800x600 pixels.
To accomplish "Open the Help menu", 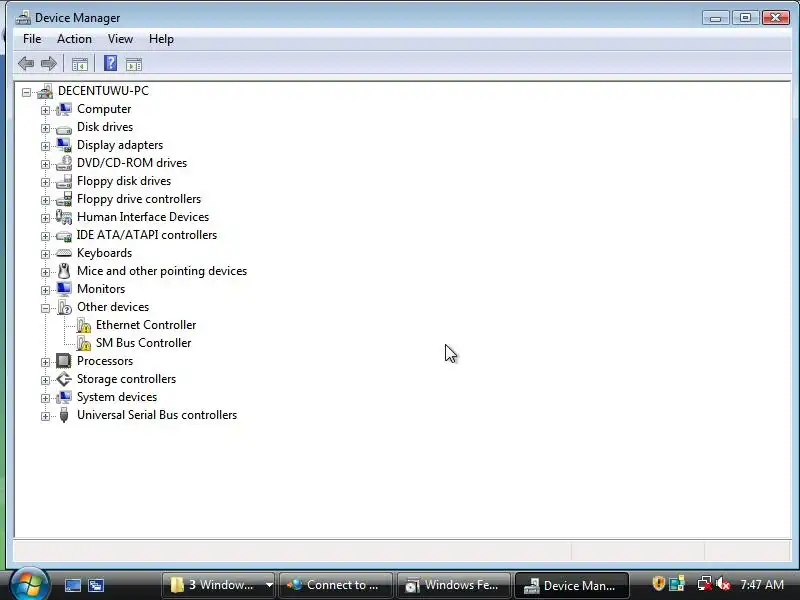I will pos(161,39).
